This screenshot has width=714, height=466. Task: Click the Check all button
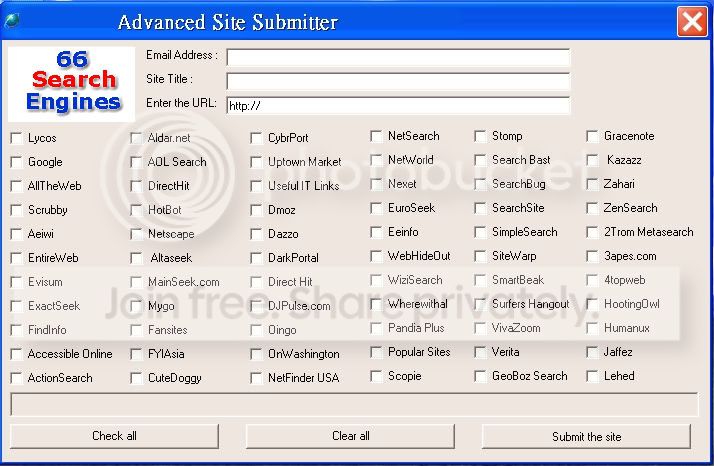[x=114, y=436]
